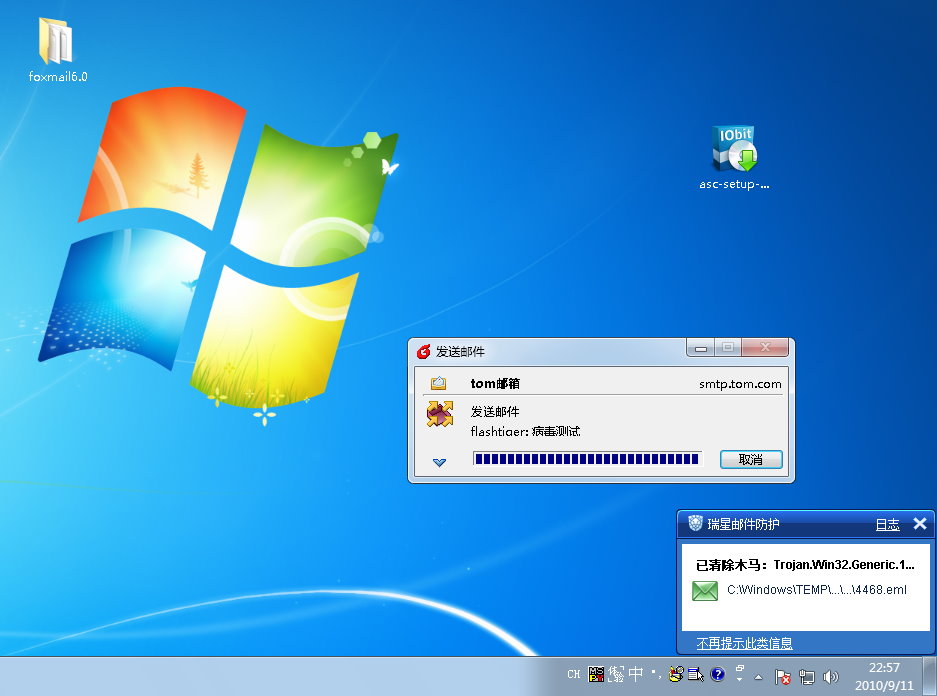Click the green envelope icon in Rising popup
937x696 pixels.
click(705, 591)
